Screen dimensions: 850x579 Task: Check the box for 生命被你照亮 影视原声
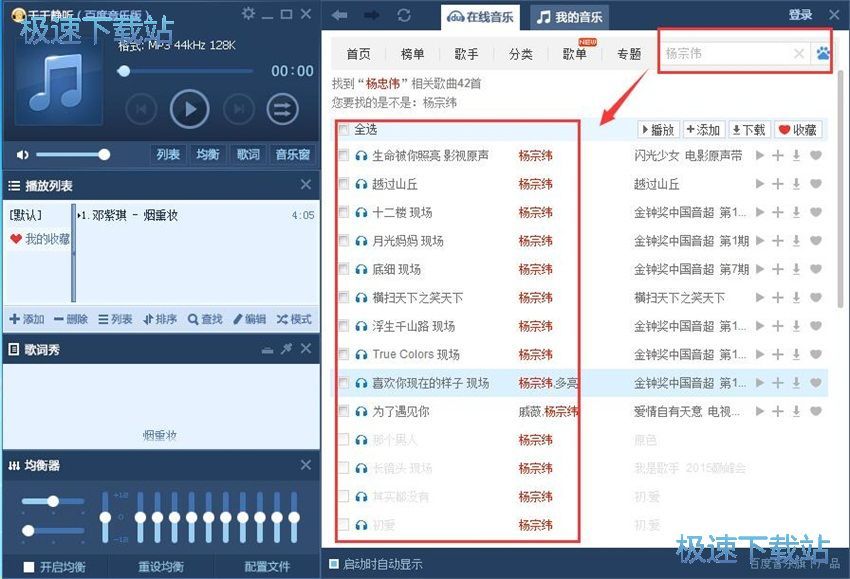coord(343,156)
